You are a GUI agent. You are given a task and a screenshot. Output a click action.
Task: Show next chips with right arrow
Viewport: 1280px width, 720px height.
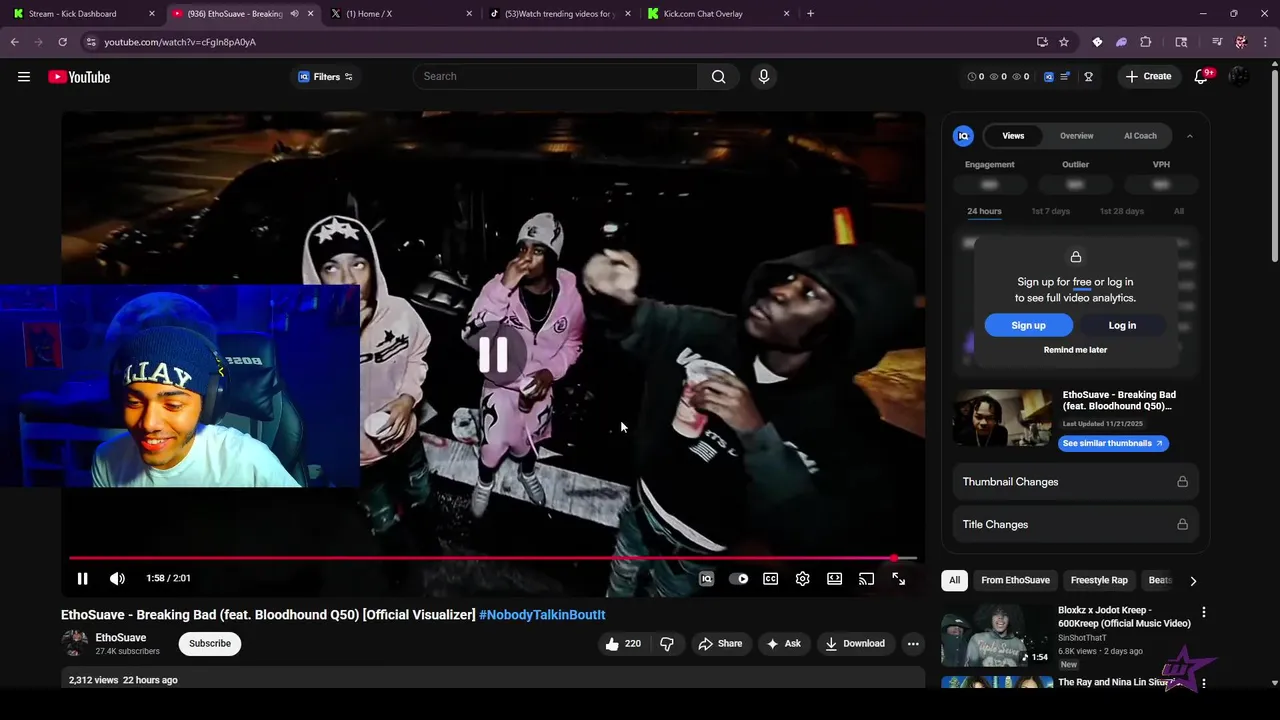(1193, 581)
